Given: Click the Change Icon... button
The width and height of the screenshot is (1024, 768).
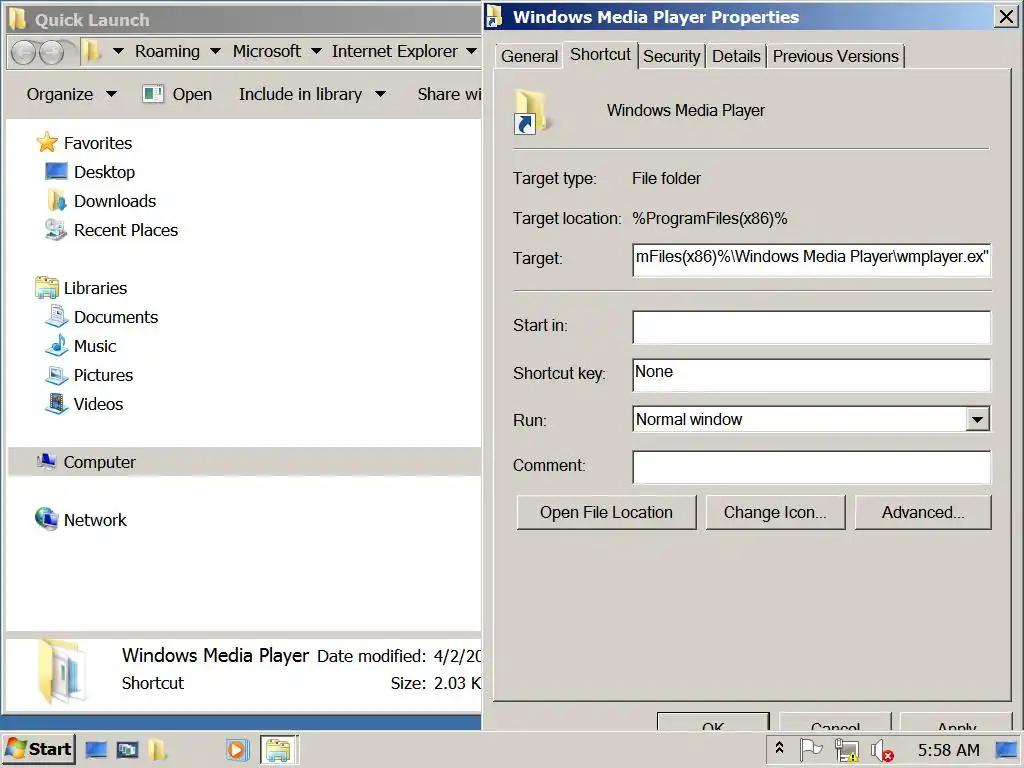Looking at the screenshot, I should click(775, 512).
